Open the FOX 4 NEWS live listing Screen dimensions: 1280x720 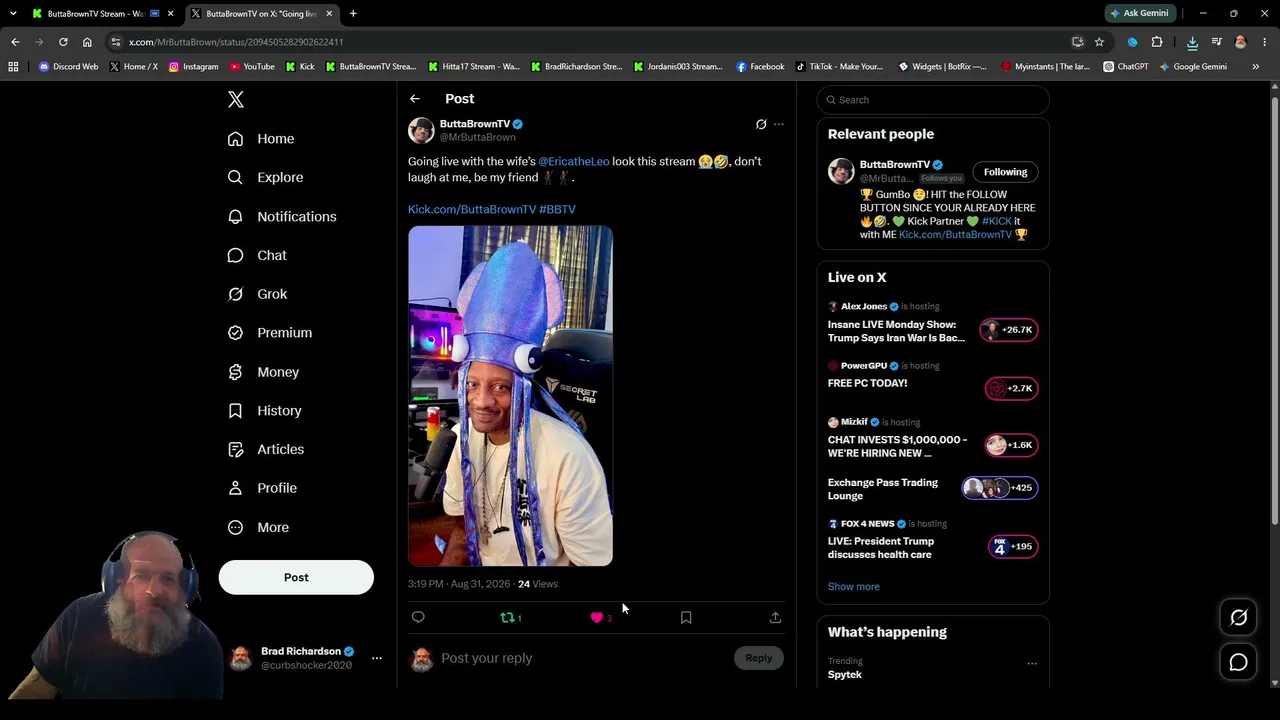932,541
